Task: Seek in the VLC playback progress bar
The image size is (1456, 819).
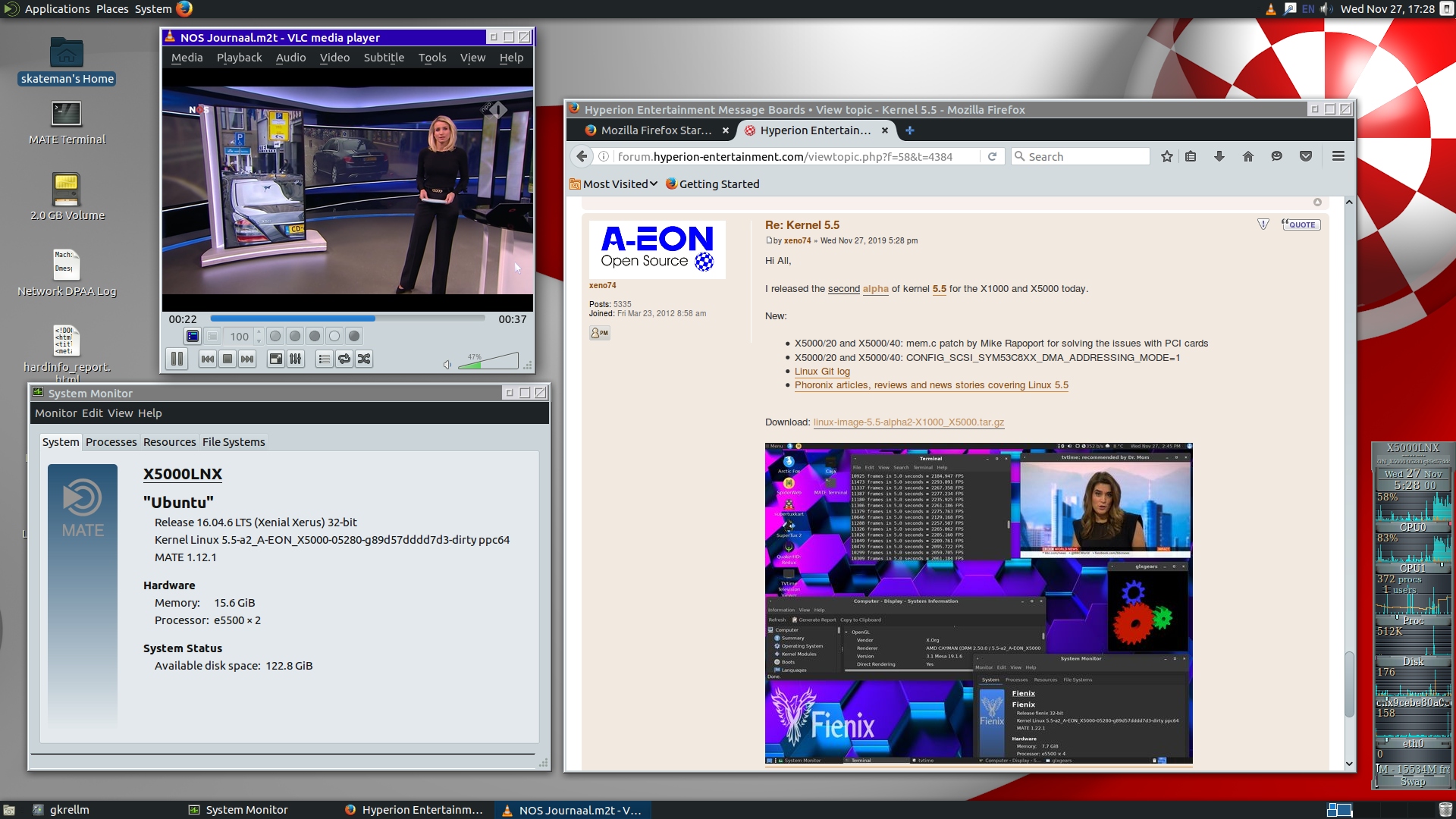Action: pos(348,318)
